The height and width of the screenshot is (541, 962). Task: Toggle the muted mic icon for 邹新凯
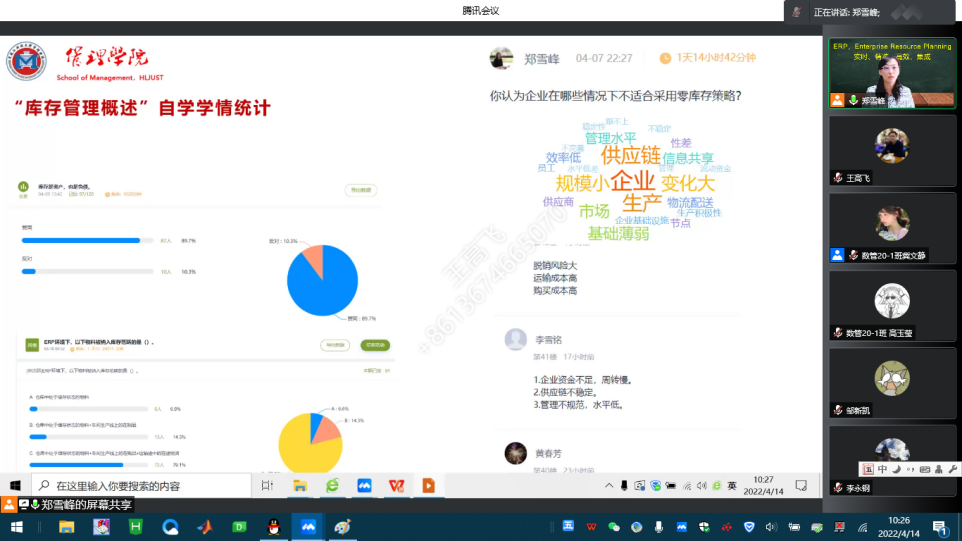point(837,409)
